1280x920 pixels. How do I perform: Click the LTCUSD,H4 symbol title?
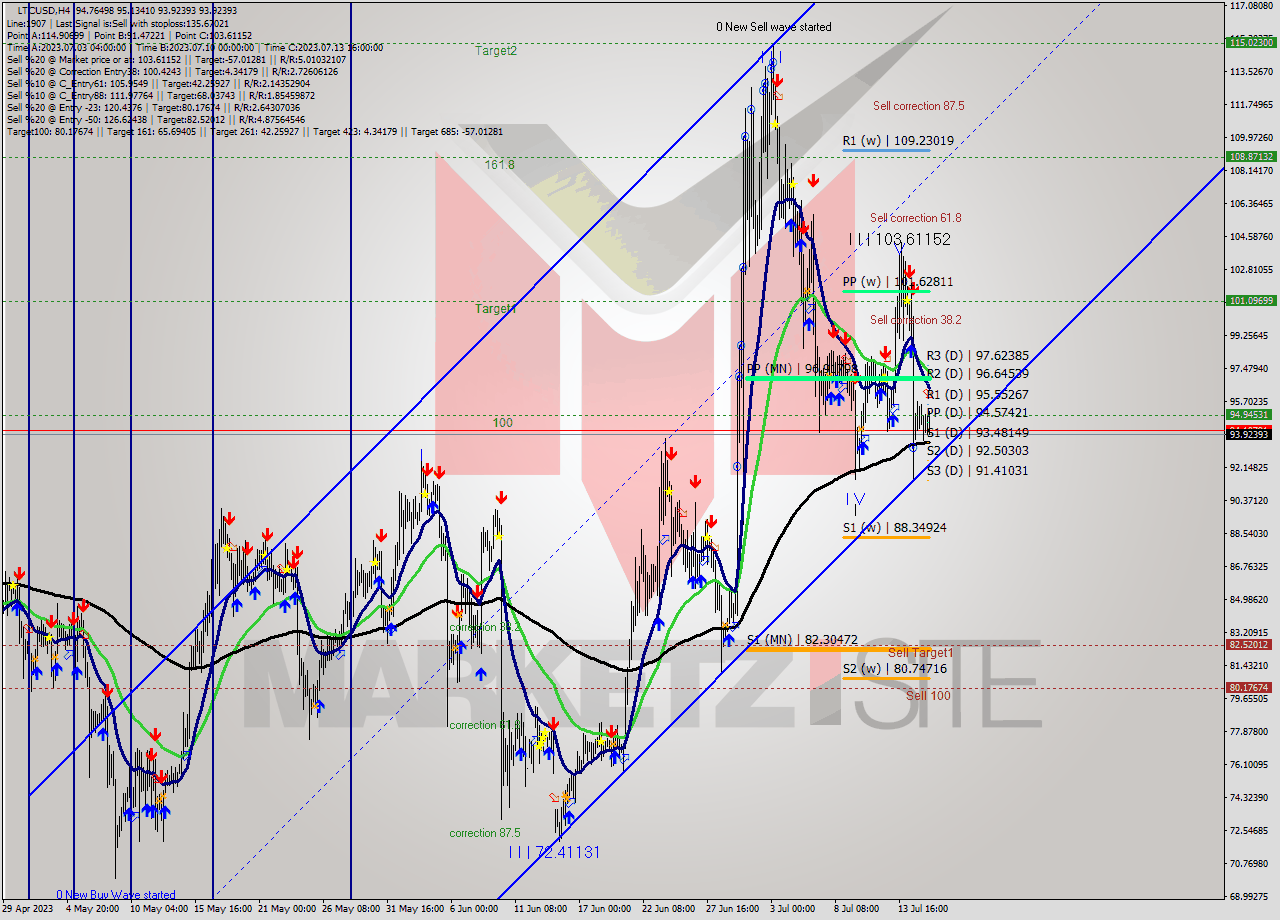(44, 10)
